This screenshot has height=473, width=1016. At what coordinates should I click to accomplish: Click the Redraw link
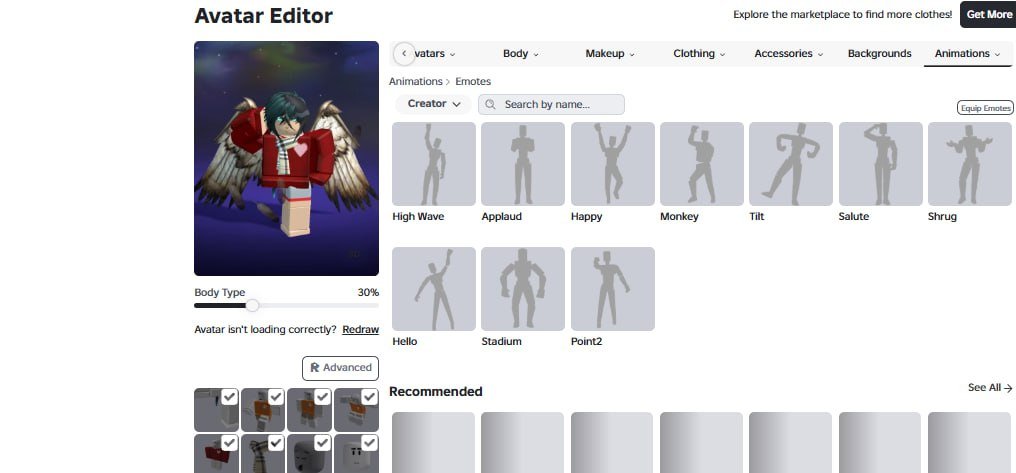tap(360, 330)
